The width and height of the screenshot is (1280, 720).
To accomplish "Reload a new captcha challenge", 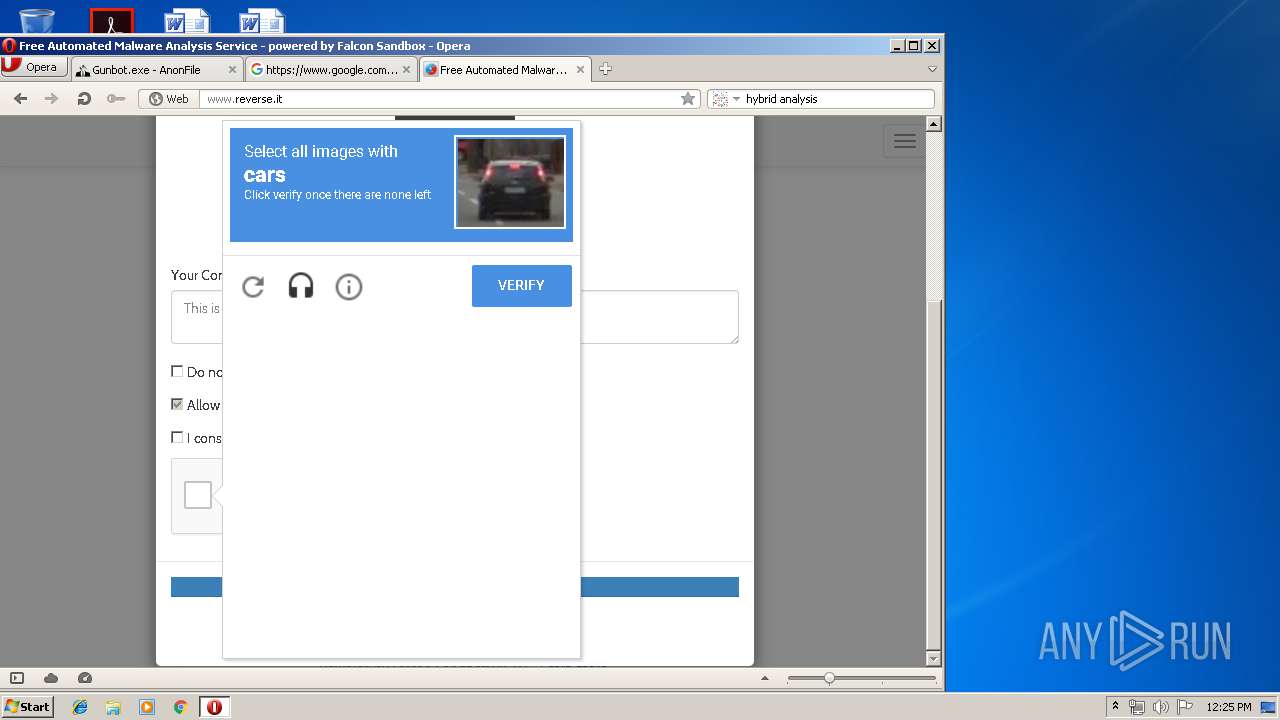I will coord(253,287).
